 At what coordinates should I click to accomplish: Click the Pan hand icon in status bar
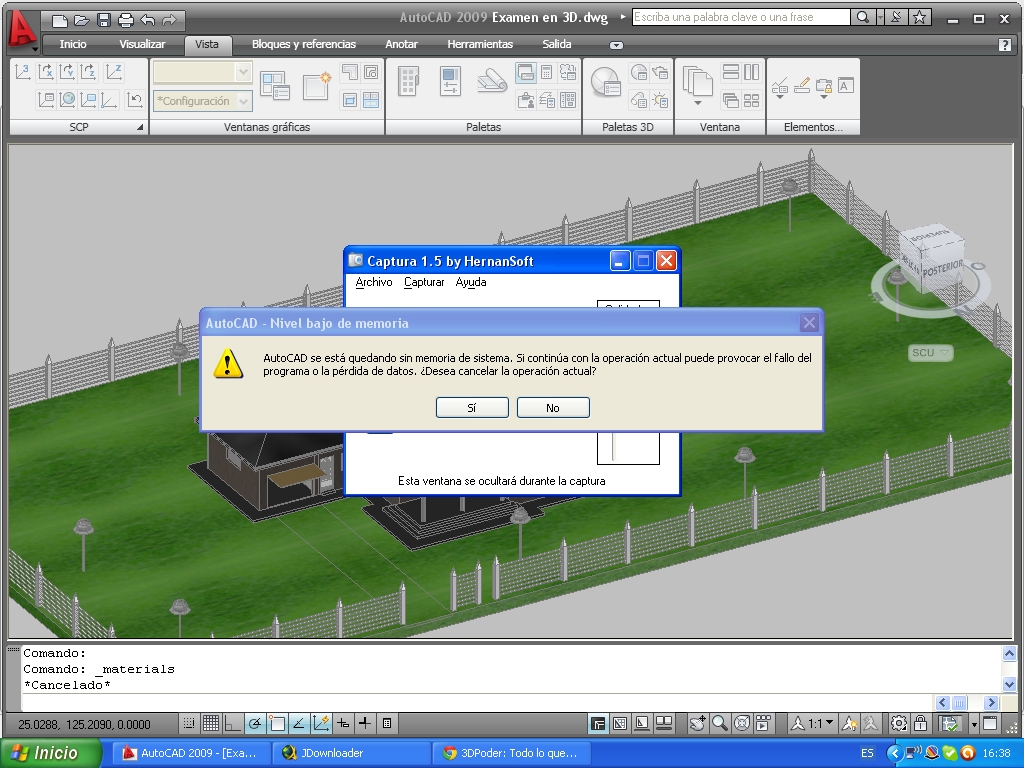(697, 723)
